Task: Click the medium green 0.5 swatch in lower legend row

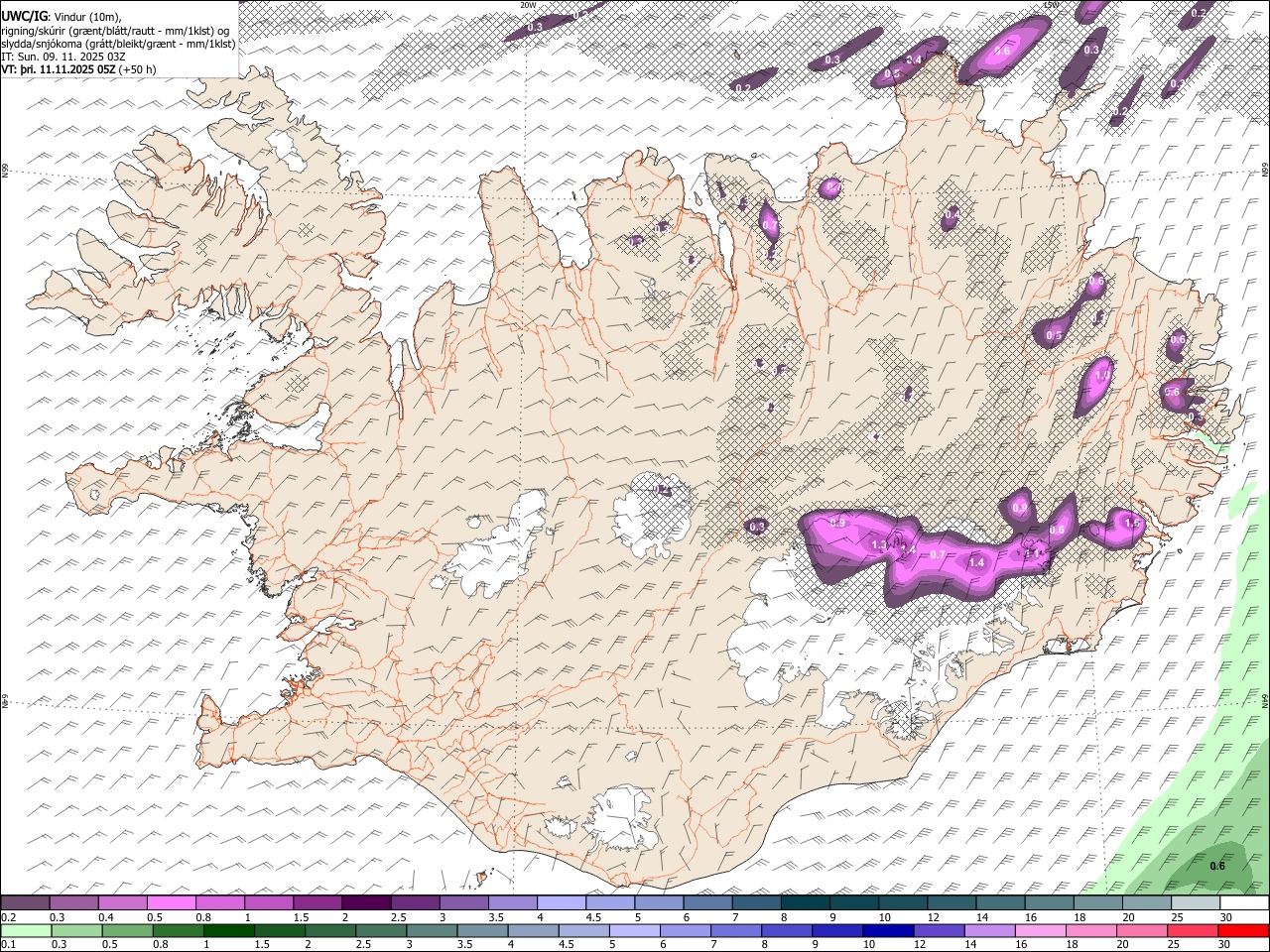Action: [127, 930]
